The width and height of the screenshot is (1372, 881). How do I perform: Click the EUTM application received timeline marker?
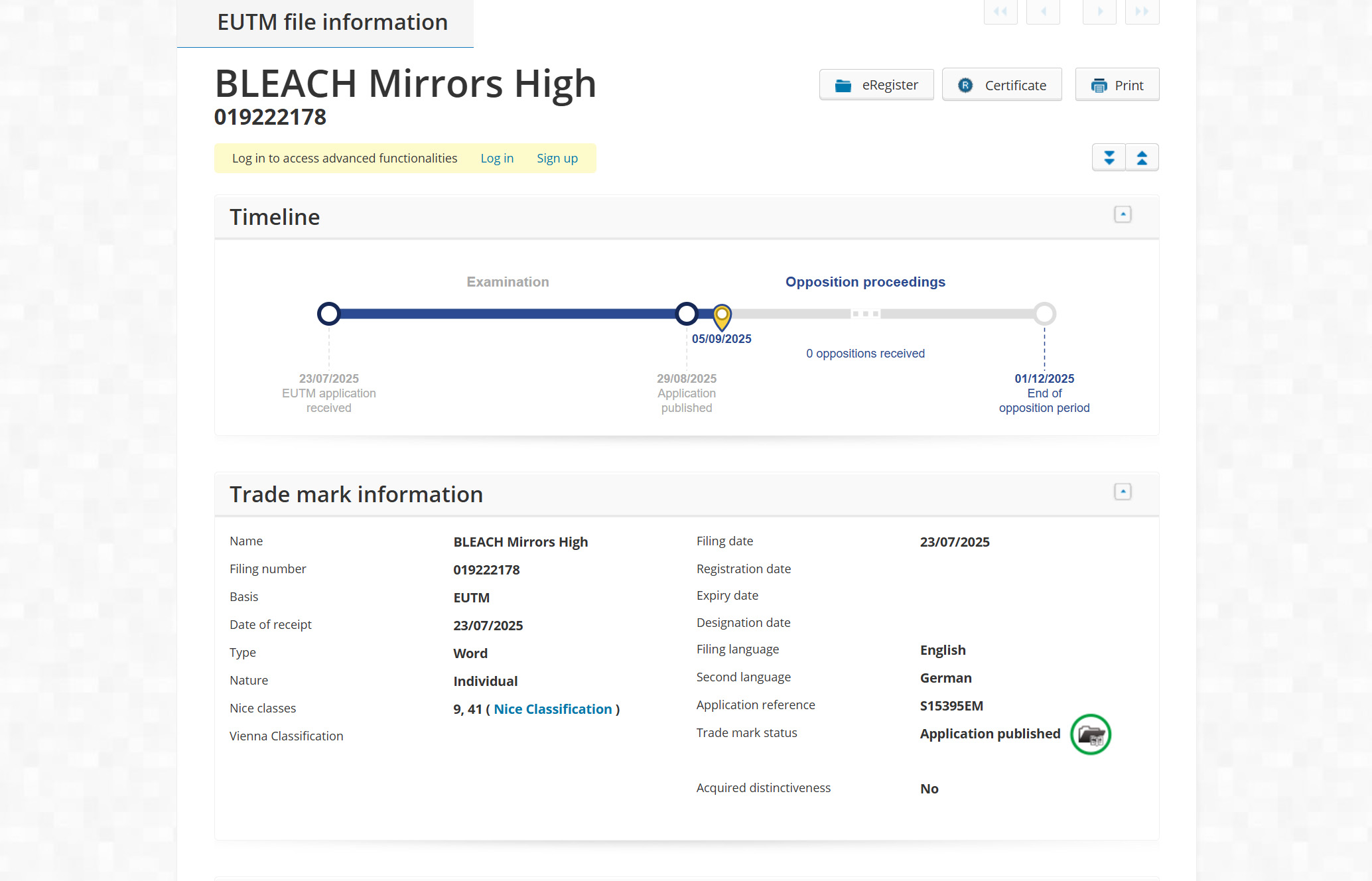pos(328,313)
